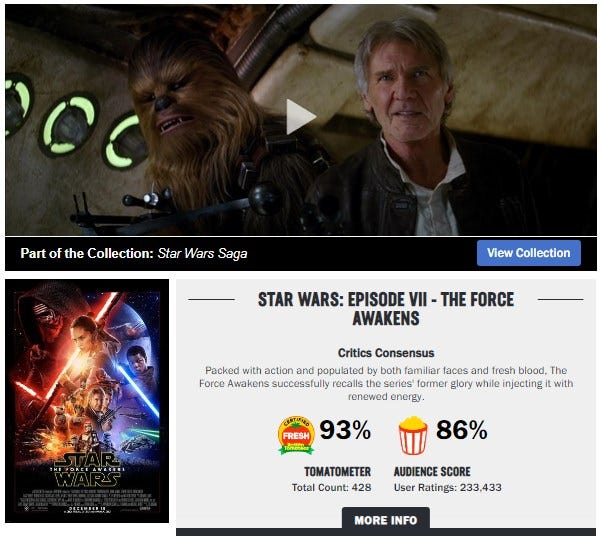Click the View Collection button
This screenshot has height=538, width=602.
529,253
